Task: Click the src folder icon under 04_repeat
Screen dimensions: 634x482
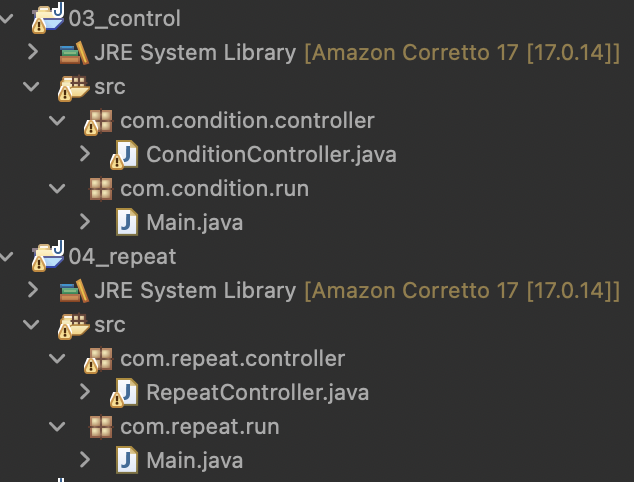Action: pyautogui.click(x=74, y=325)
